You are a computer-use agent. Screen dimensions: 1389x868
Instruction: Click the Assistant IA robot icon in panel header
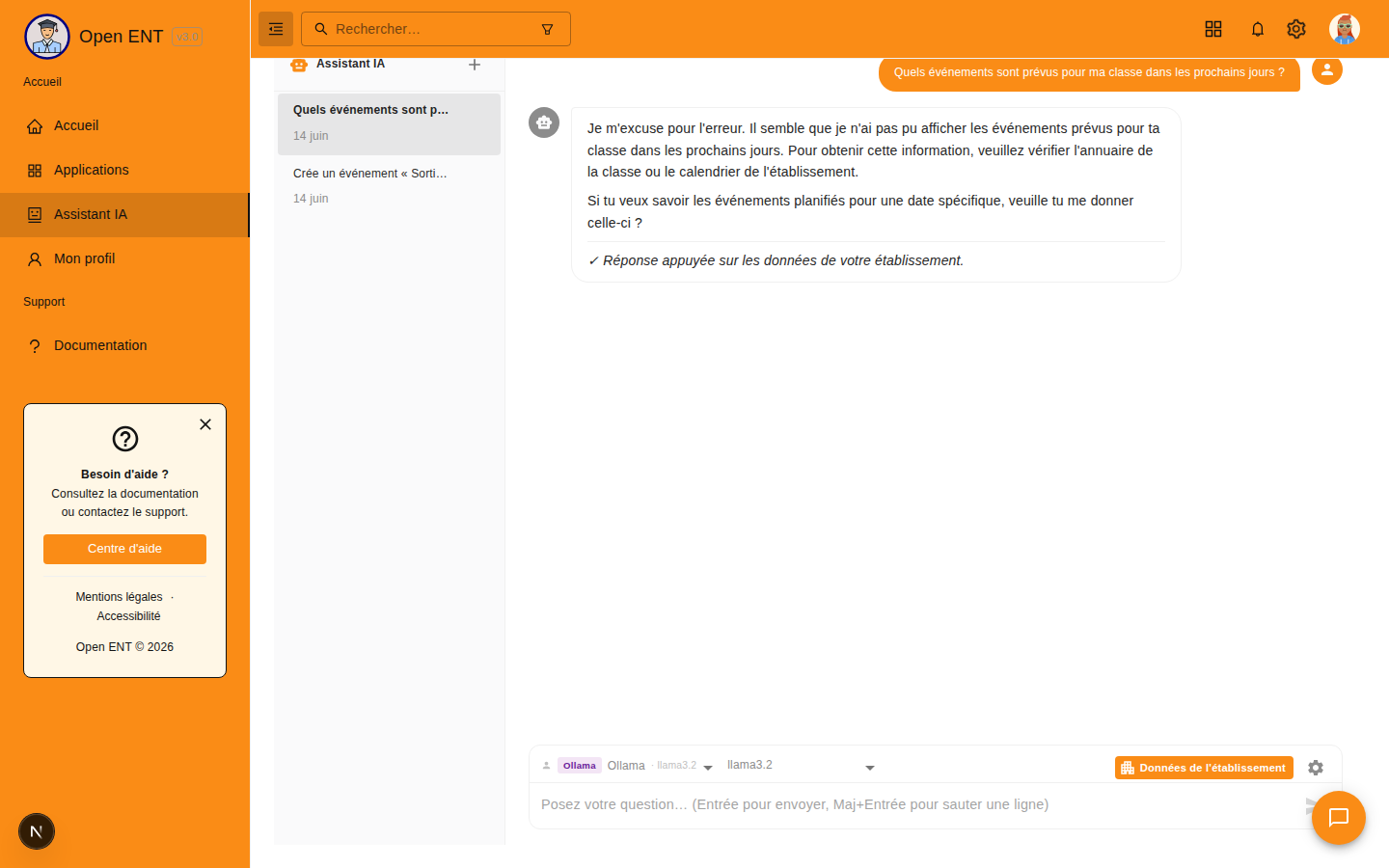tap(299, 65)
